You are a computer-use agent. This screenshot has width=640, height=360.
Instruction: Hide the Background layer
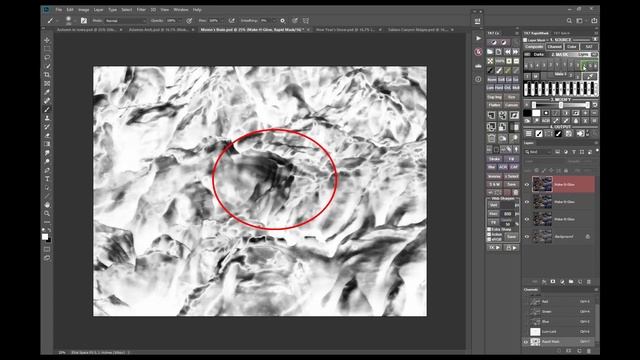pyautogui.click(x=527, y=236)
